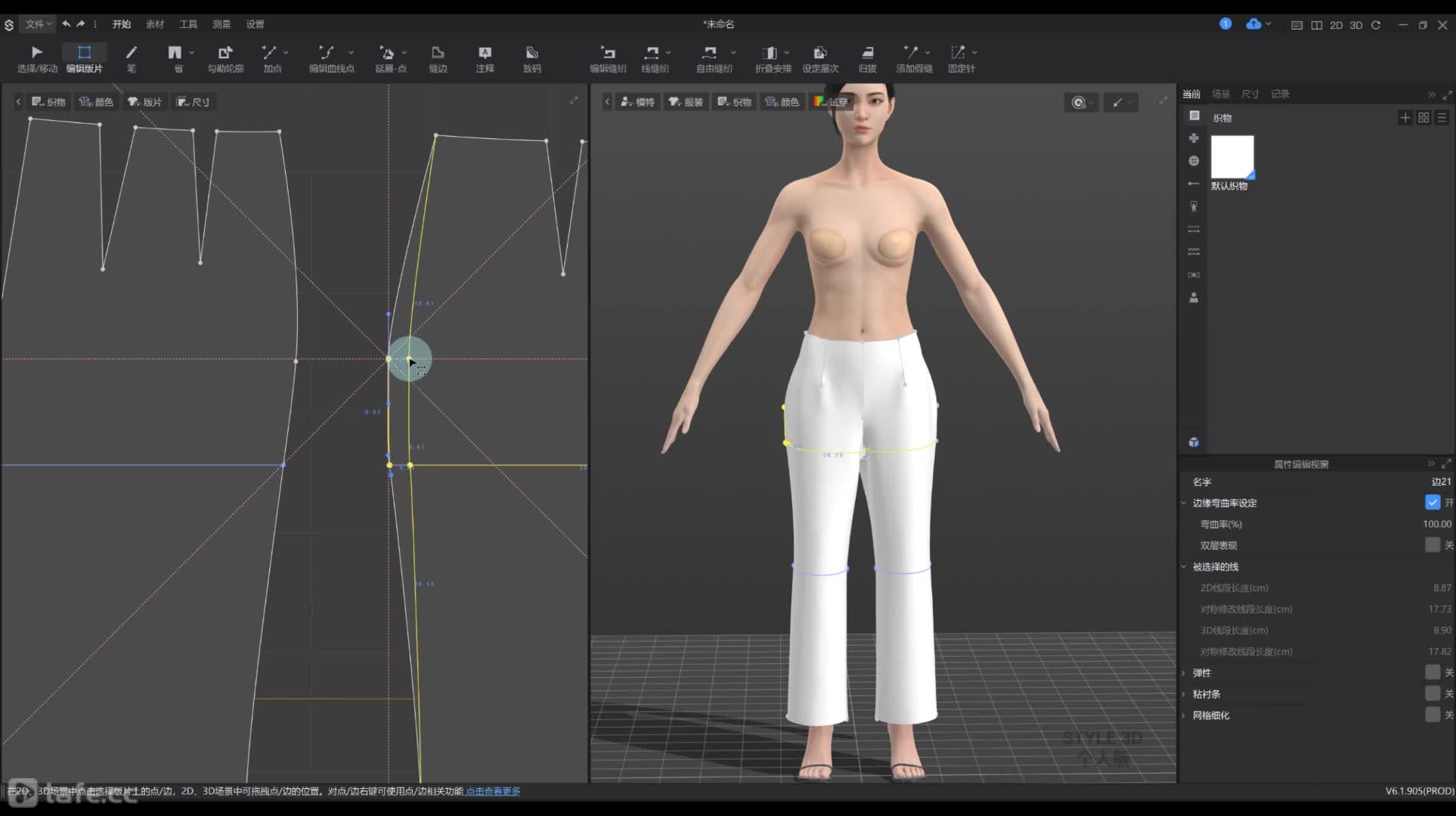Image resolution: width=1456 pixels, height=816 pixels.
Task: Select the 笔 pen tool
Action: (132, 58)
